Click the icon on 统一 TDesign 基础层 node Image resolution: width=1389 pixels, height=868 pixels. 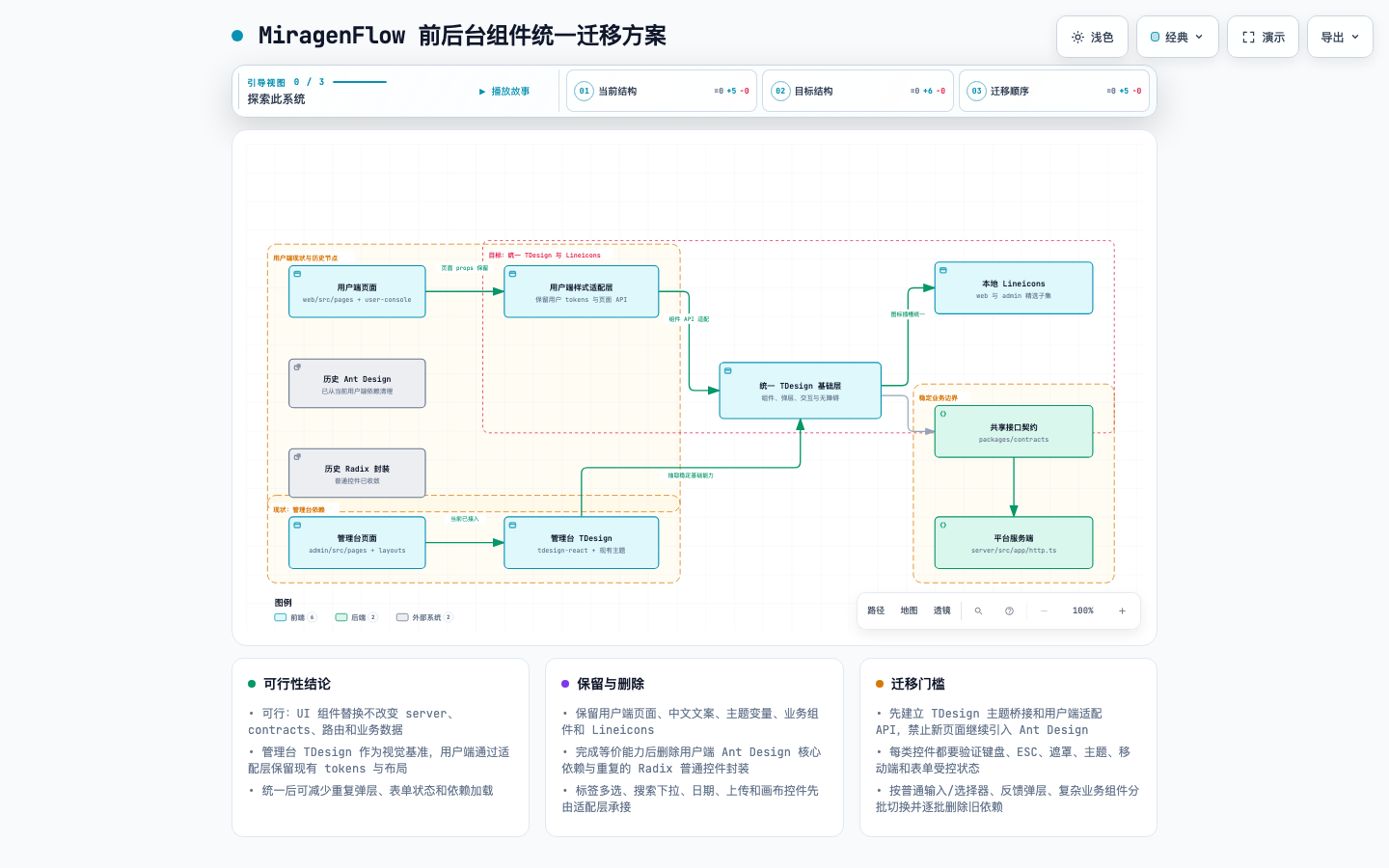728,371
